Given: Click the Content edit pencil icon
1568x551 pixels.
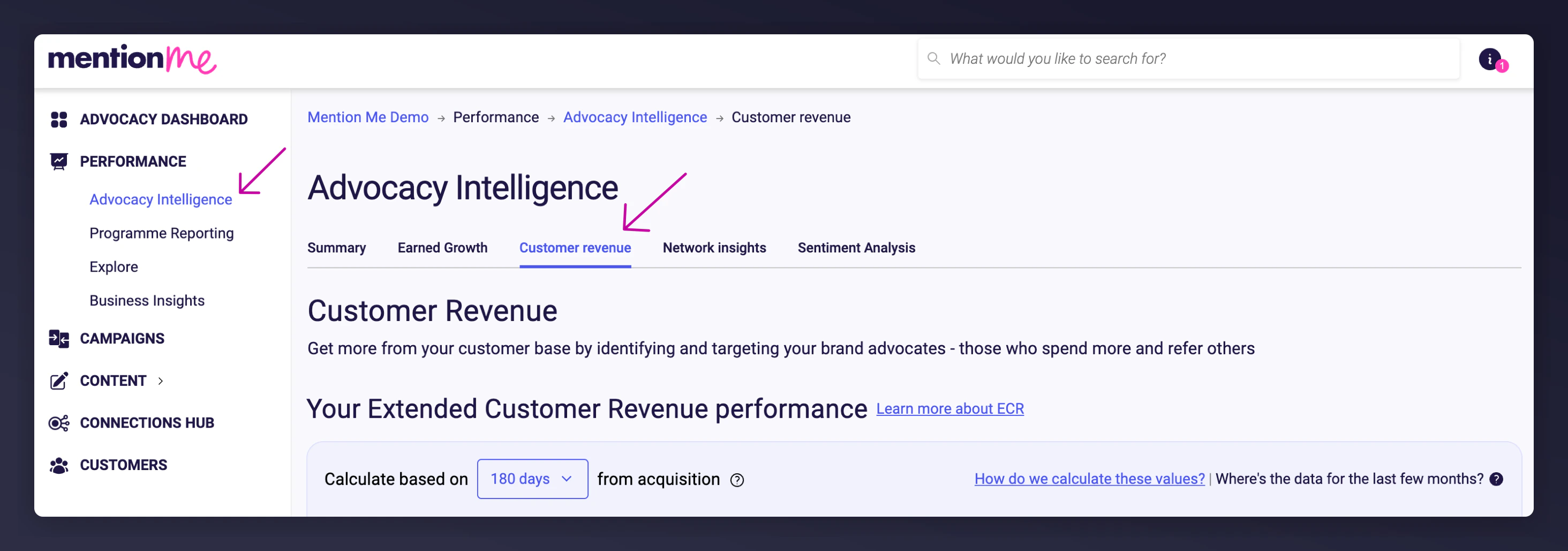Looking at the screenshot, I should pos(59,381).
